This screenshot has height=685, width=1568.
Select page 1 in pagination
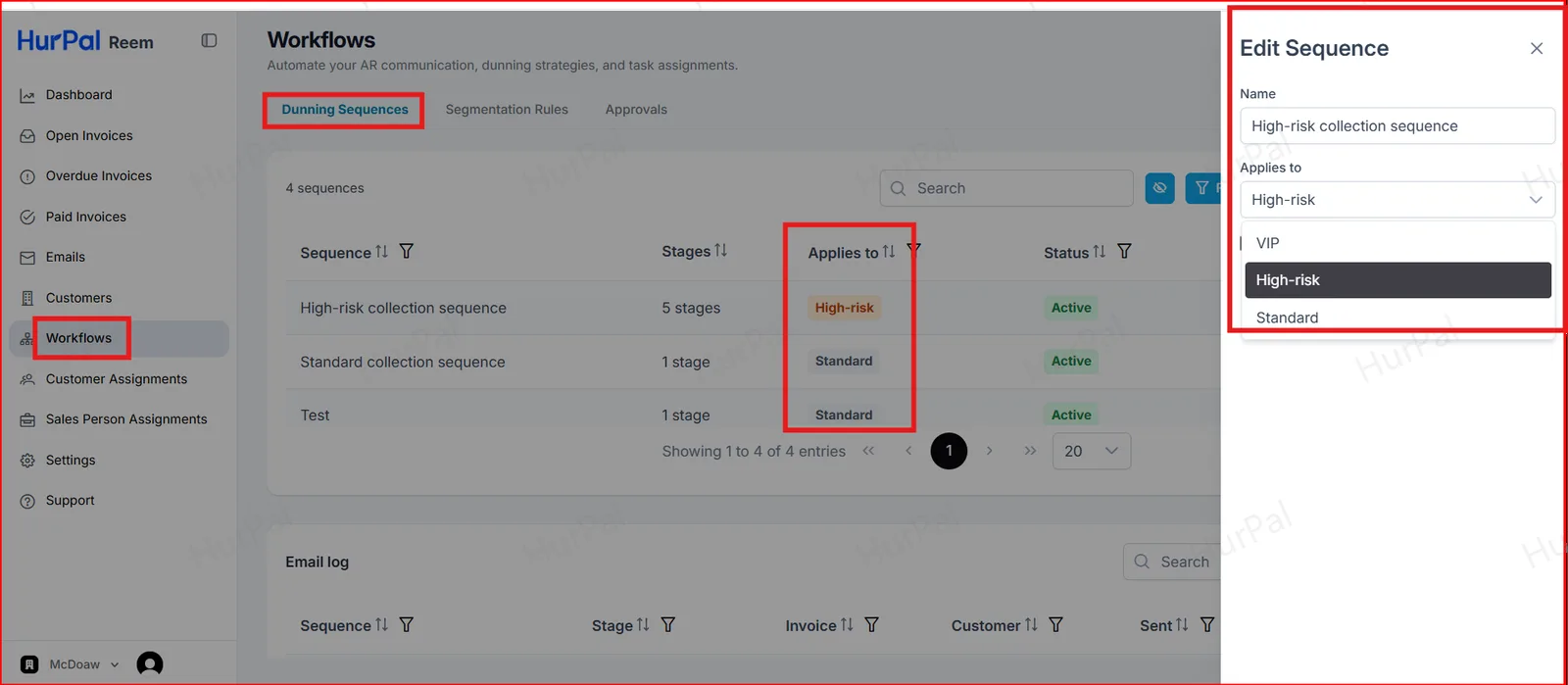949,451
